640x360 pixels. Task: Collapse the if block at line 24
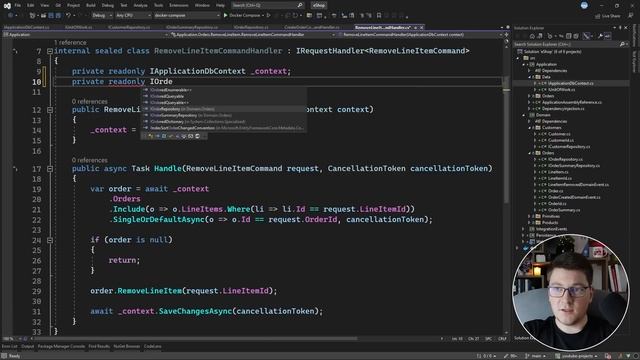50,240
